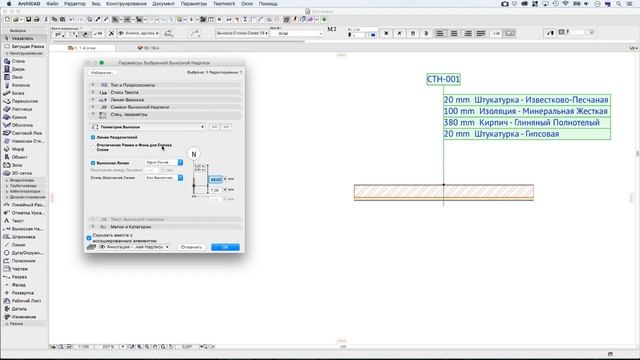Screen dimensions: 640x360
Task: Open the Редактор menu
Action: pos(75,4)
